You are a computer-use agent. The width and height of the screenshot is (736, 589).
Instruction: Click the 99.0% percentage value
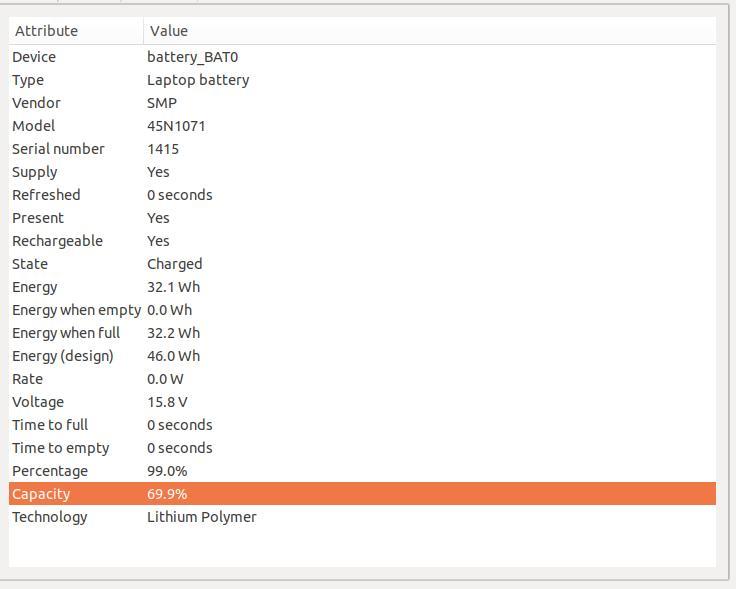tap(167, 471)
